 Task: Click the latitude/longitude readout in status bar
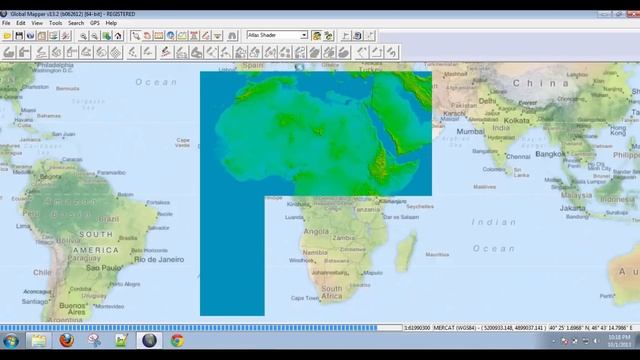591,328
